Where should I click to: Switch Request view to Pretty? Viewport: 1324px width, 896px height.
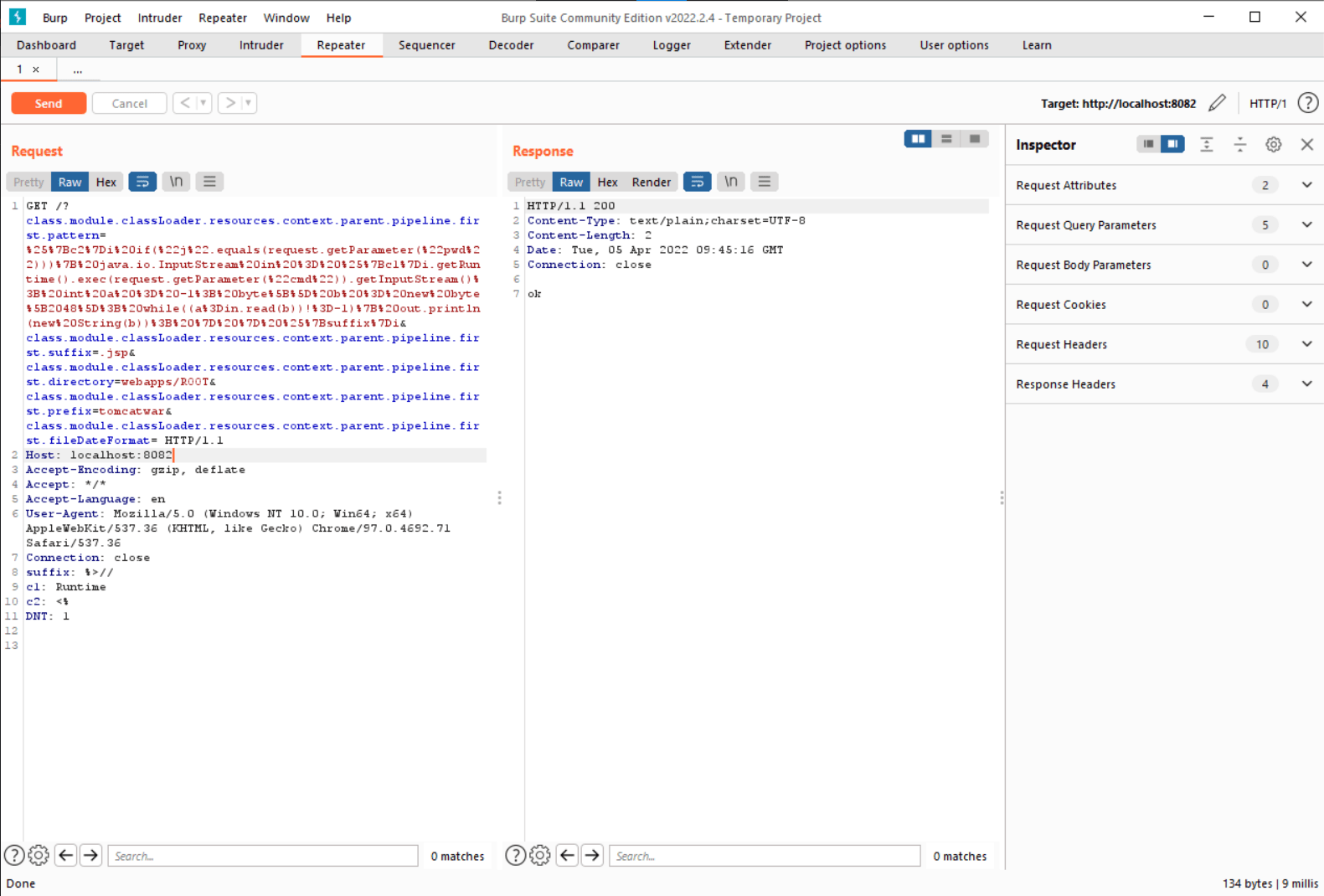[x=28, y=182]
